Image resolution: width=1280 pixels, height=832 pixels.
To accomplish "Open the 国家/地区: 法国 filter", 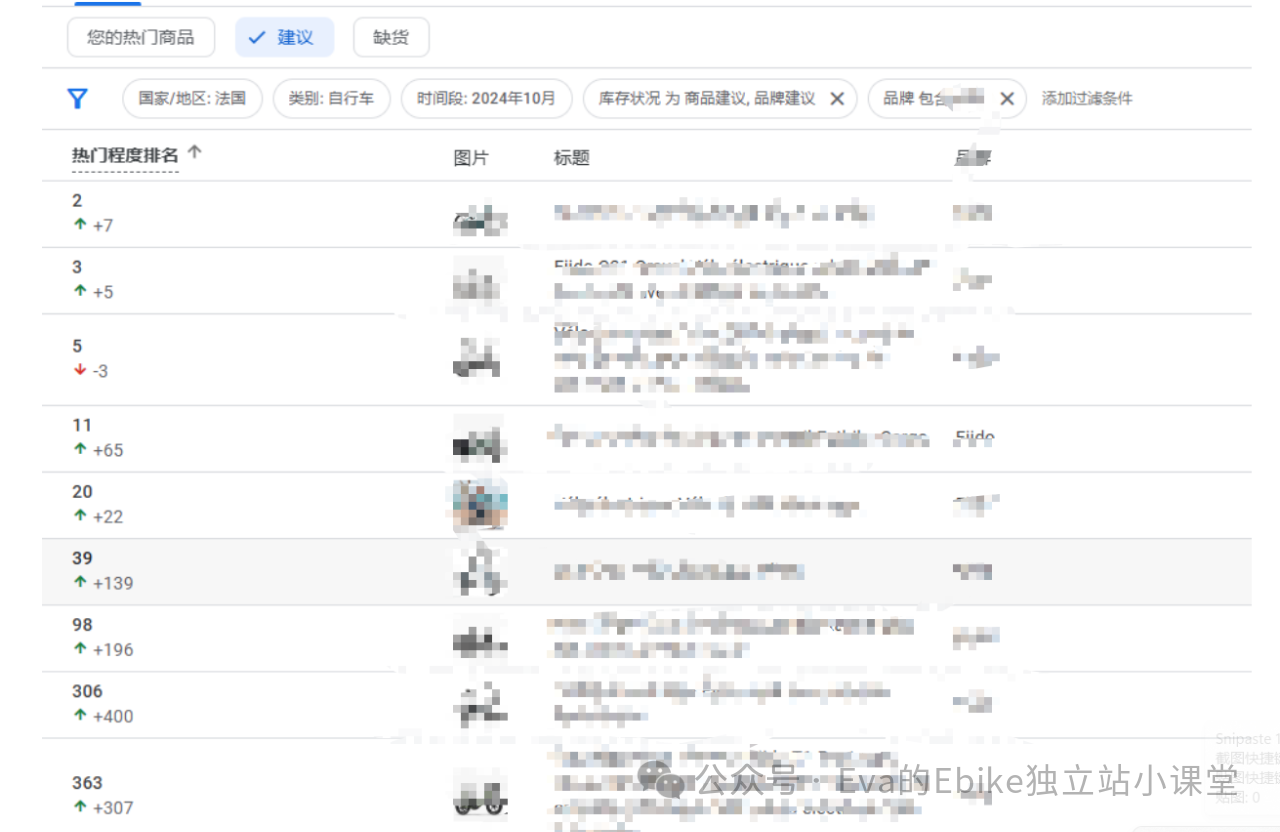I will pos(192,99).
